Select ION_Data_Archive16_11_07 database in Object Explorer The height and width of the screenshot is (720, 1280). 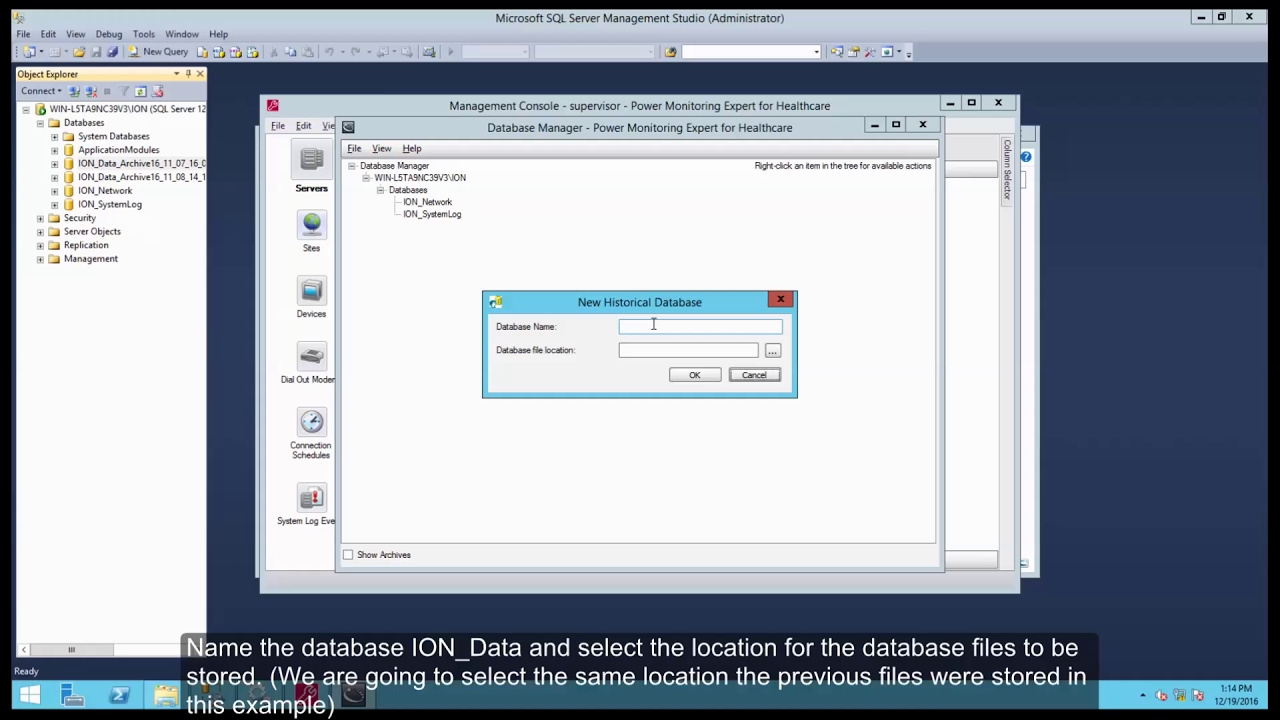(x=141, y=163)
